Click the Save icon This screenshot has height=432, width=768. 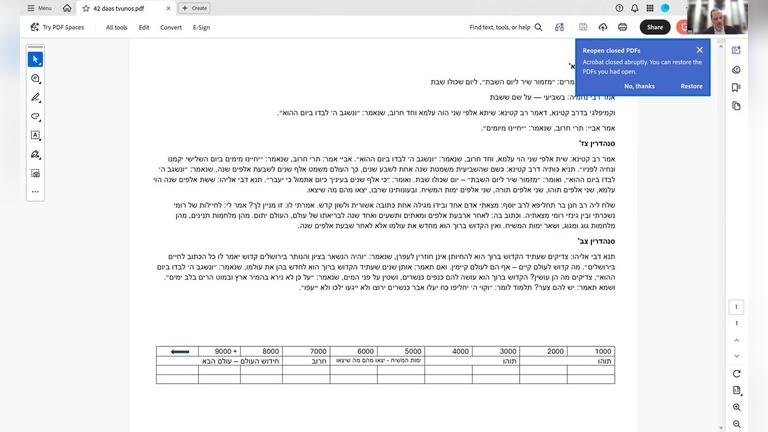coord(583,27)
